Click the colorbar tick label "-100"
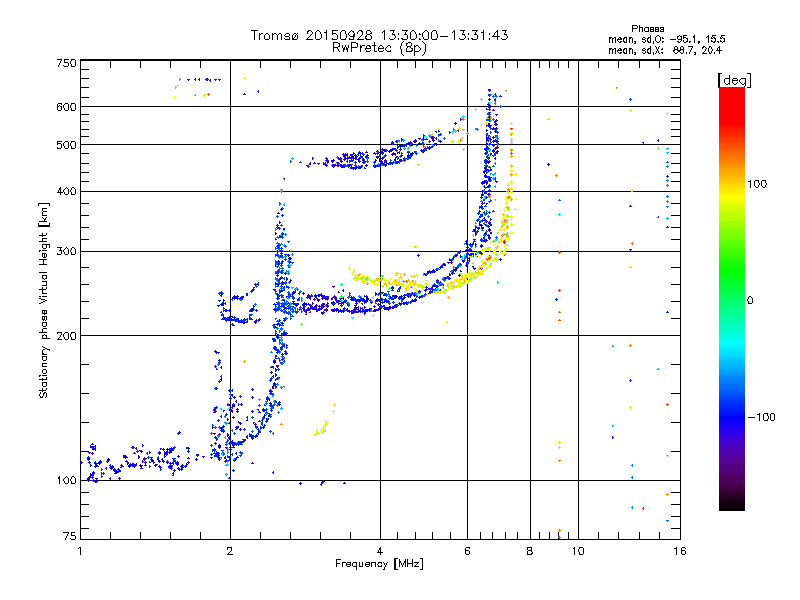800x600 pixels. click(762, 417)
